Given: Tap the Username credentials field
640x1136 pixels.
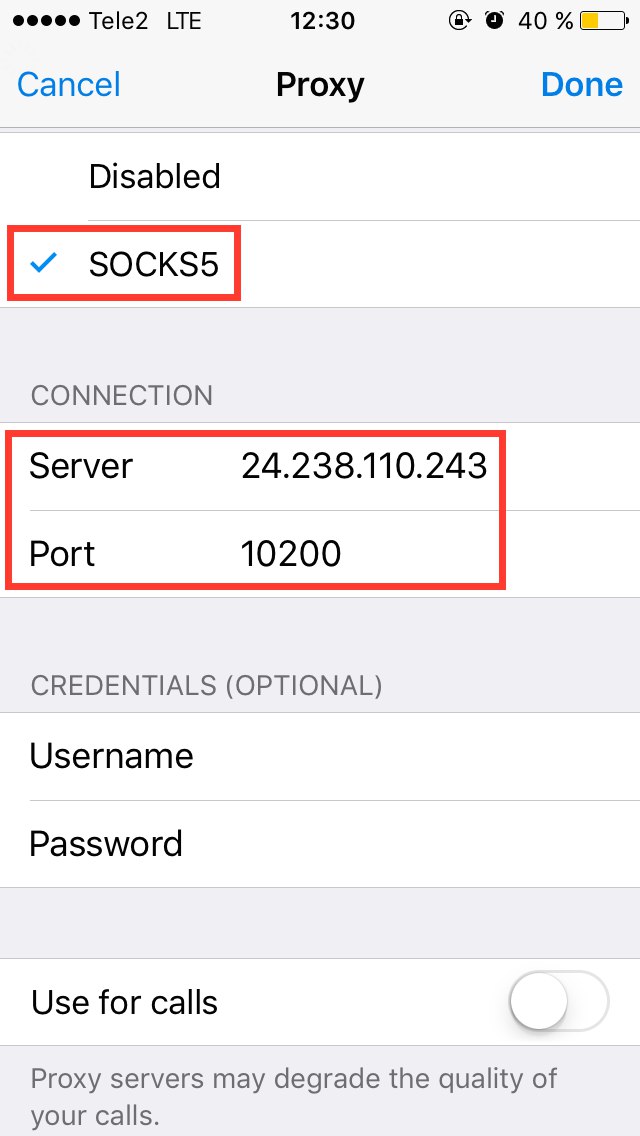Looking at the screenshot, I should point(320,756).
